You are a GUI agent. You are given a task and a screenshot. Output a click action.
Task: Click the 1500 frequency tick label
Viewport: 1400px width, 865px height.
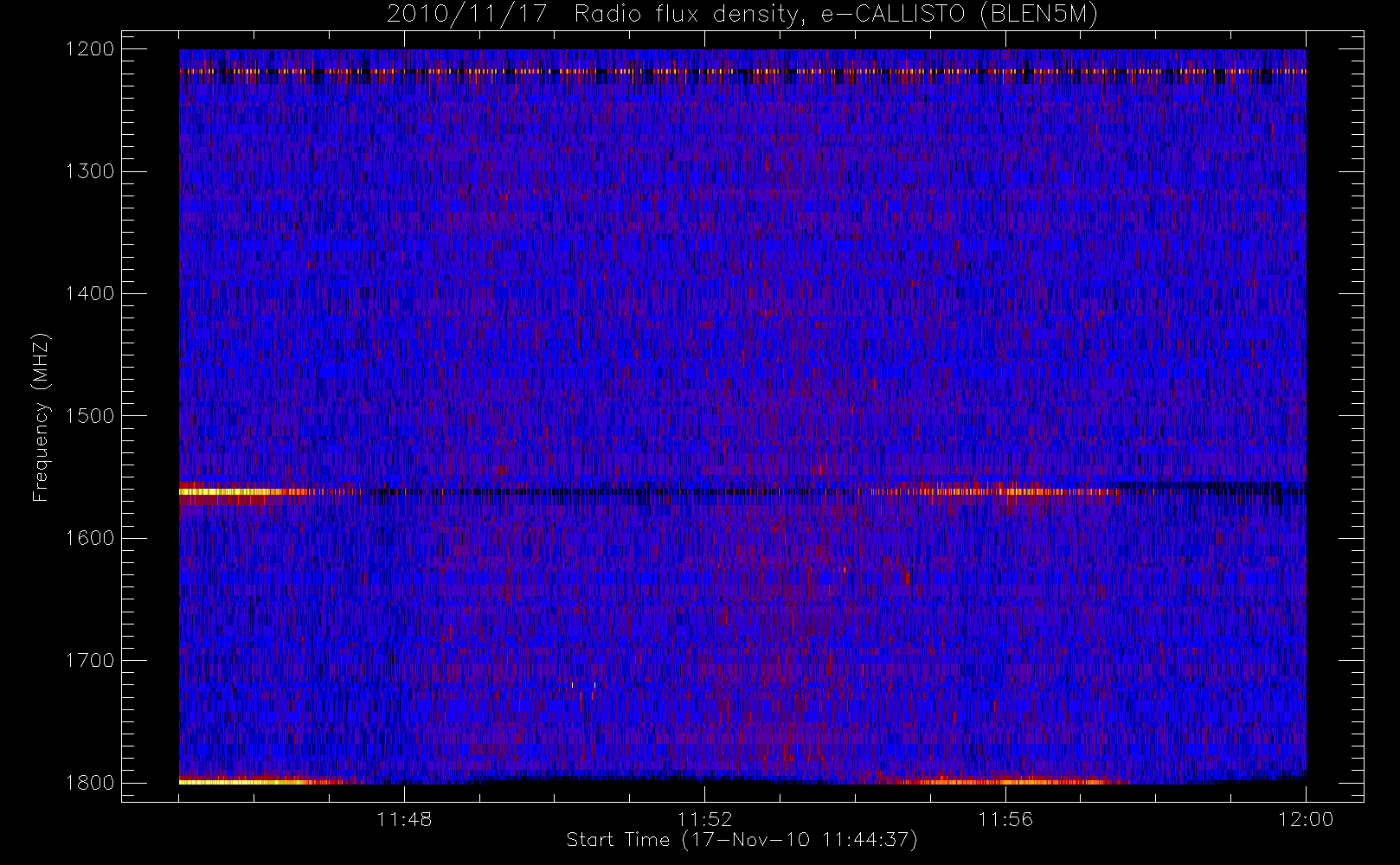point(90,416)
